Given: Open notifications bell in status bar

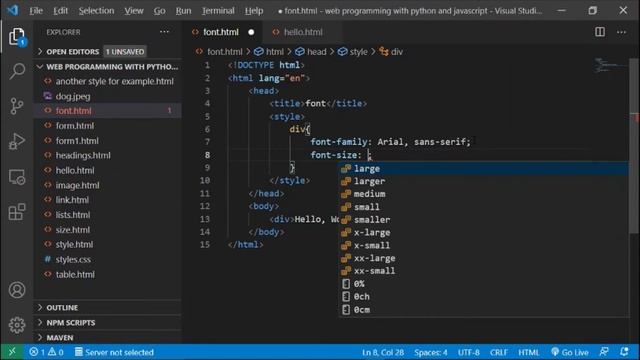Looking at the screenshot, I should pos(624,352).
